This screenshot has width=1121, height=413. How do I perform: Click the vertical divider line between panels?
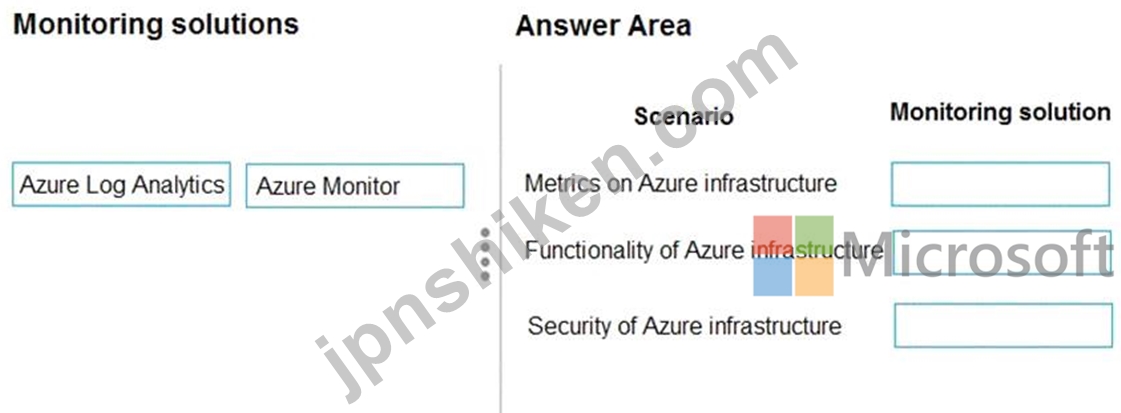click(500, 238)
